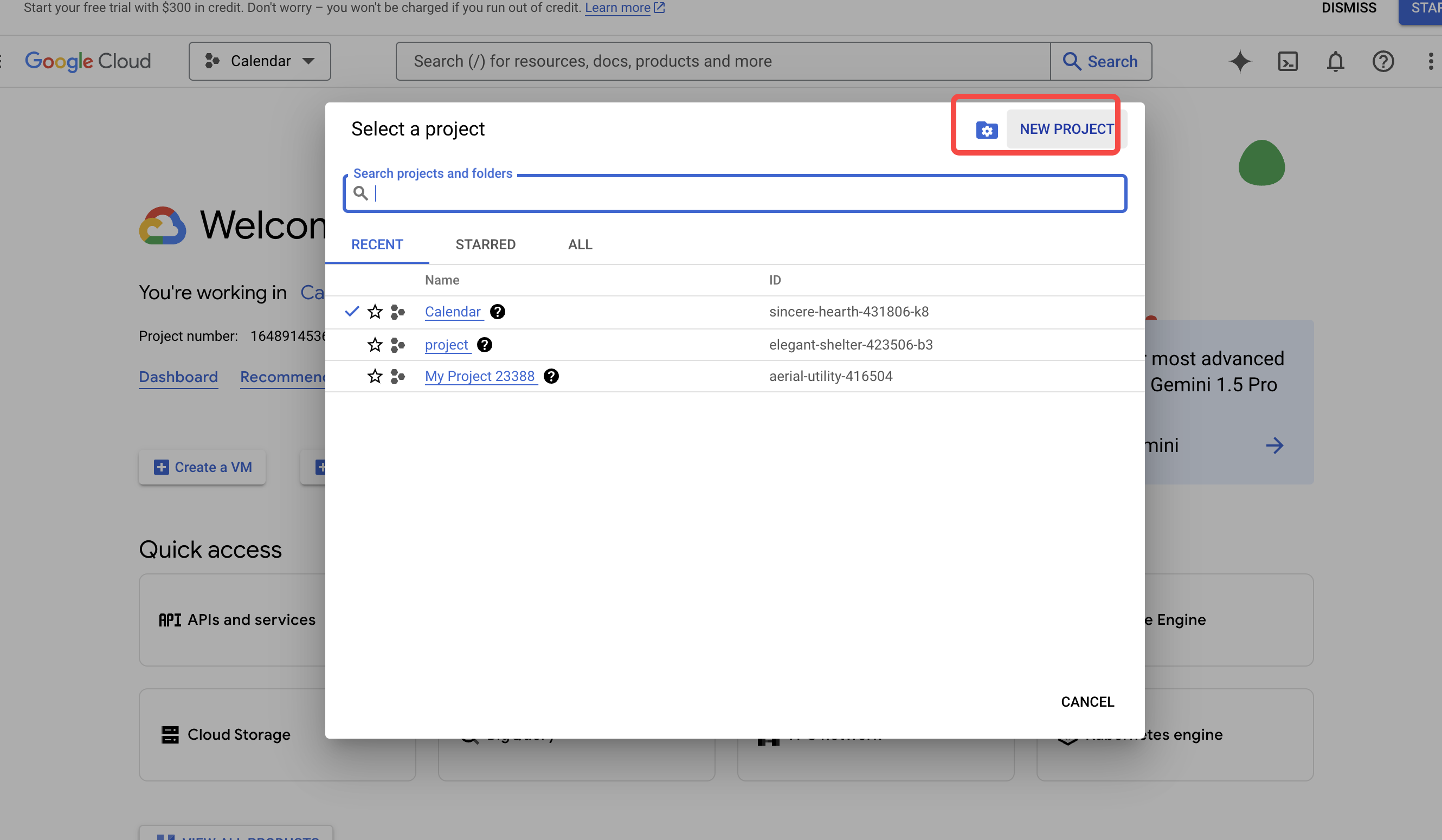Click the blue Search button

coord(1101,61)
